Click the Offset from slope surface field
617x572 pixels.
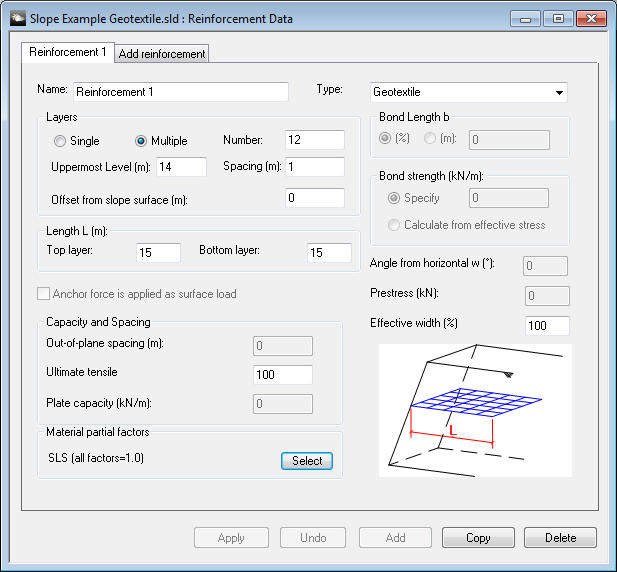(x=315, y=198)
